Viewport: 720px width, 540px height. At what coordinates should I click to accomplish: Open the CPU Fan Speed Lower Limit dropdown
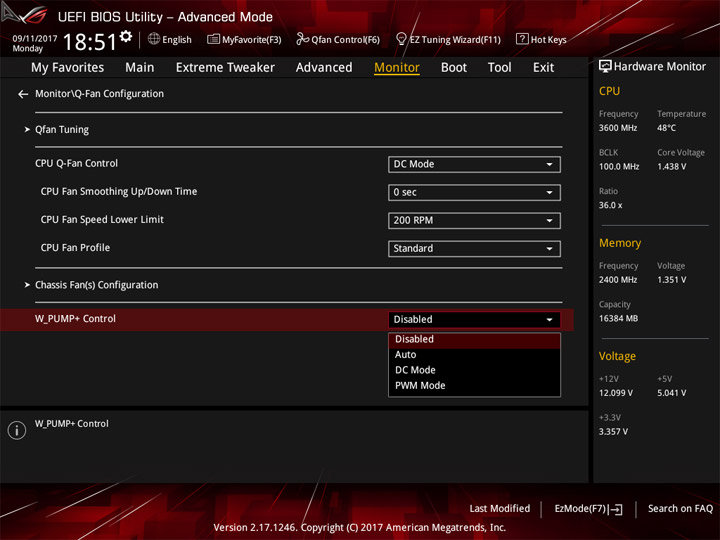coord(474,220)
